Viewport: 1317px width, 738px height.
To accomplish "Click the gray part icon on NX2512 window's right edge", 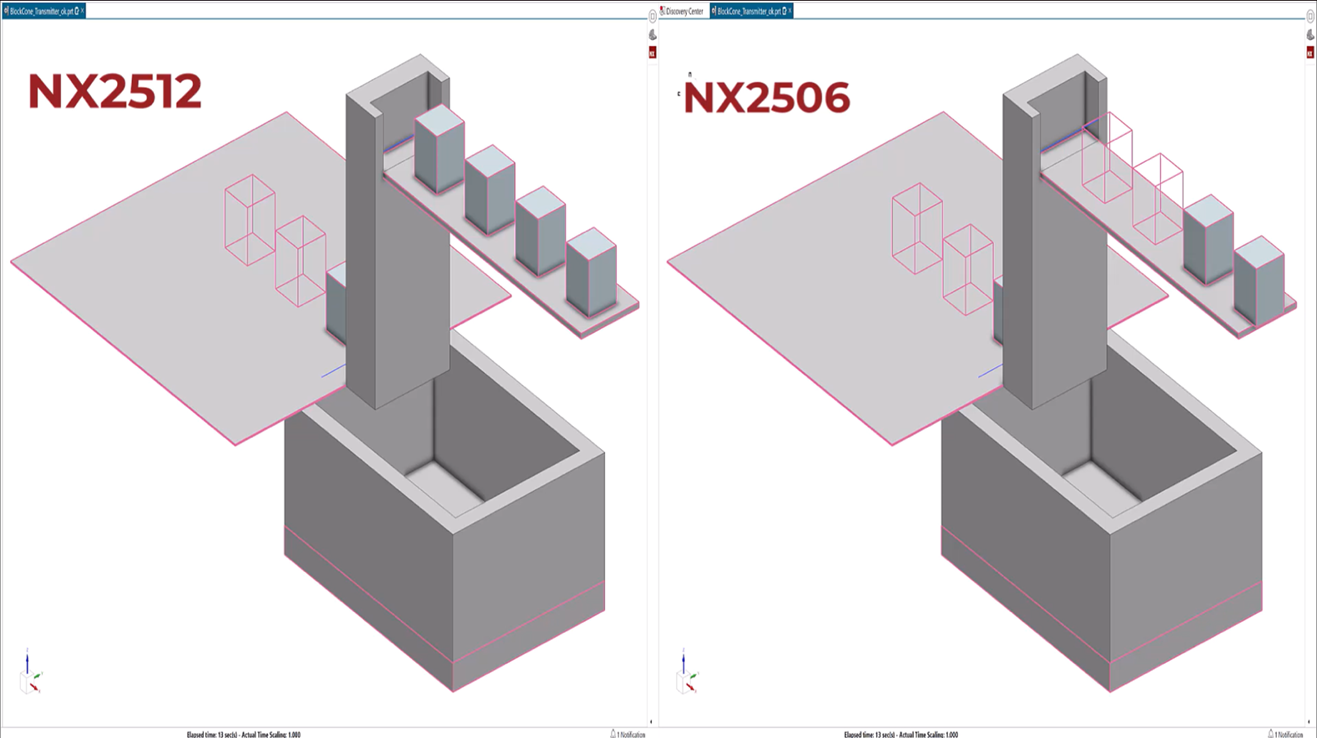I will pyautogui.click(x=653, y=35).
